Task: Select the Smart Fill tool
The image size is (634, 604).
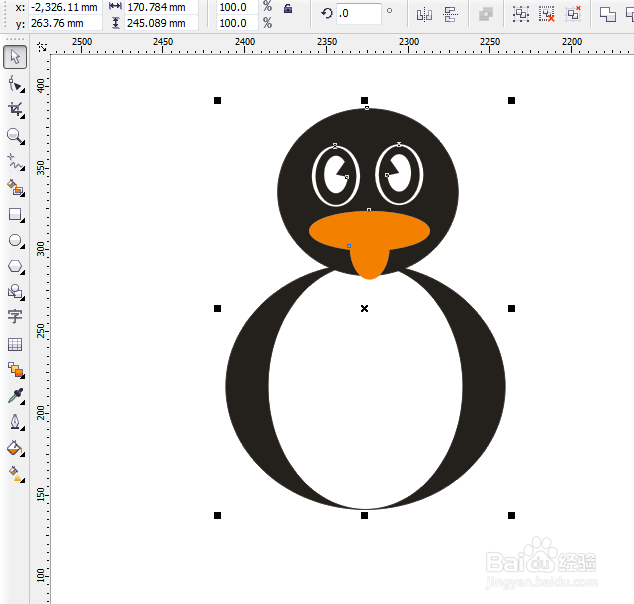Action: [x=15, y=188]
